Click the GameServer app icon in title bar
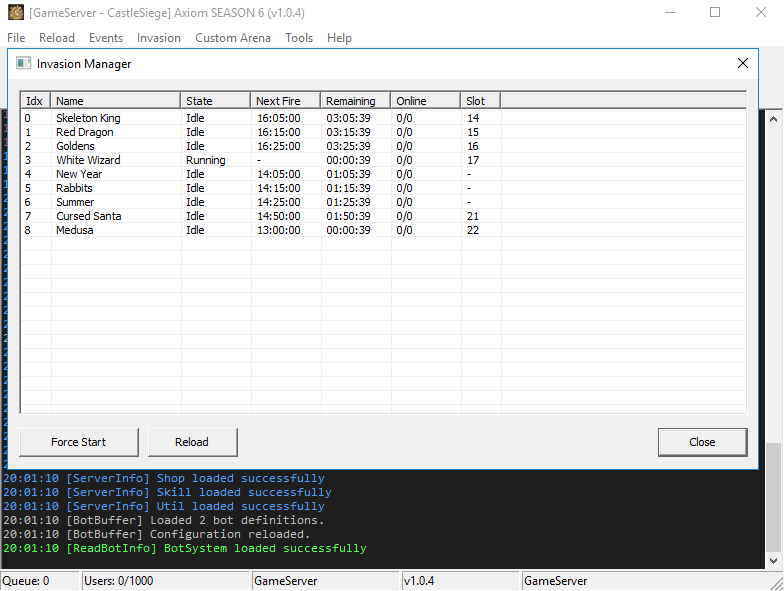784x591 pixels. pyautogui.click(x=16, y=12)
